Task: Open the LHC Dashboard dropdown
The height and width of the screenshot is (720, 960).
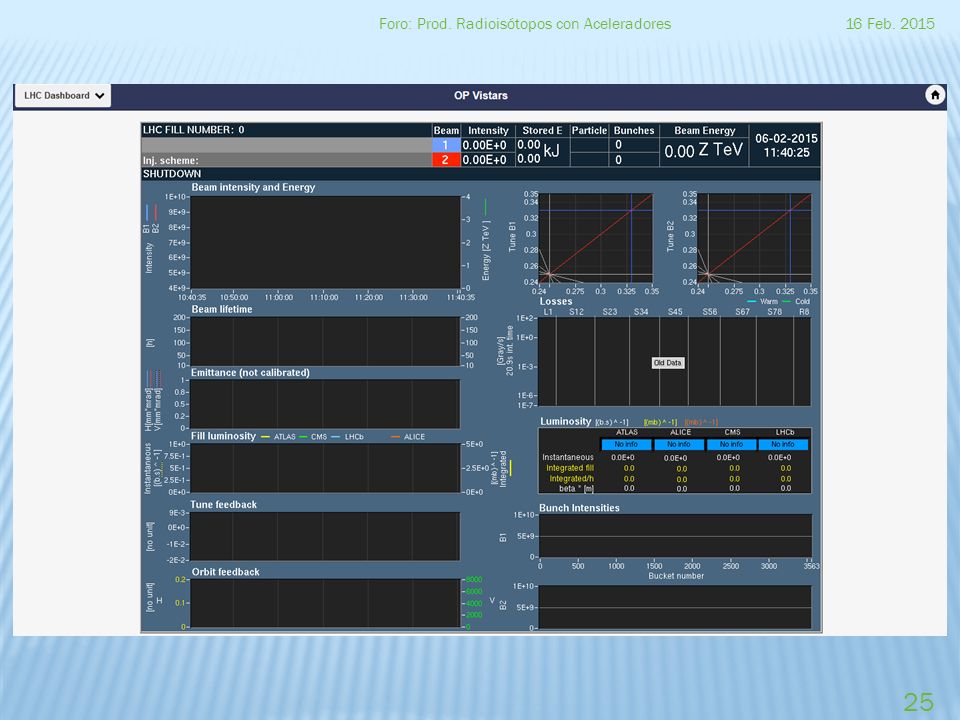Action: click(62, 96)
